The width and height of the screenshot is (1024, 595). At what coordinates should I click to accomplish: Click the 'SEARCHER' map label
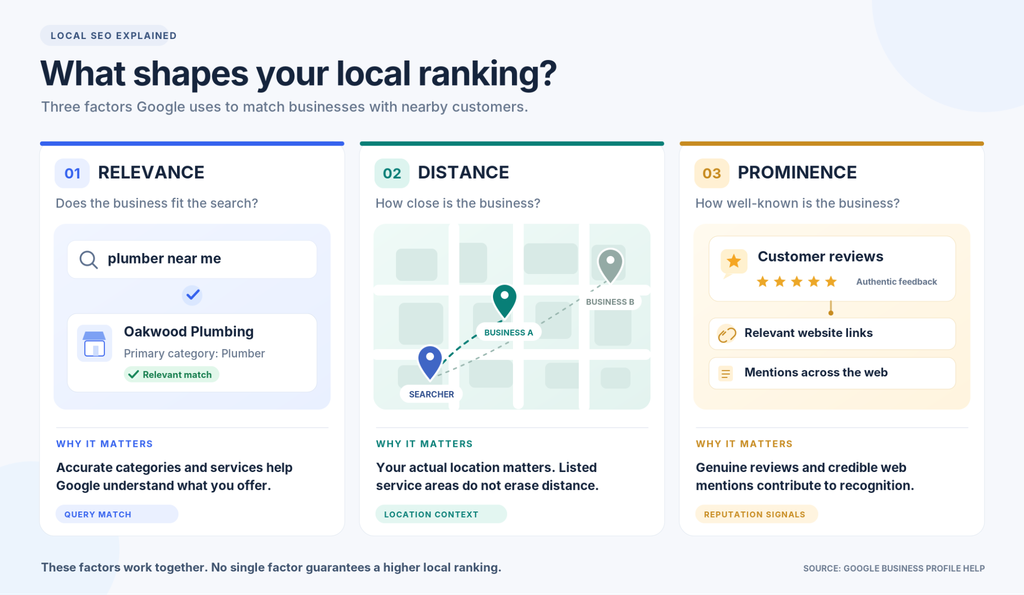(x=431, y=394)
